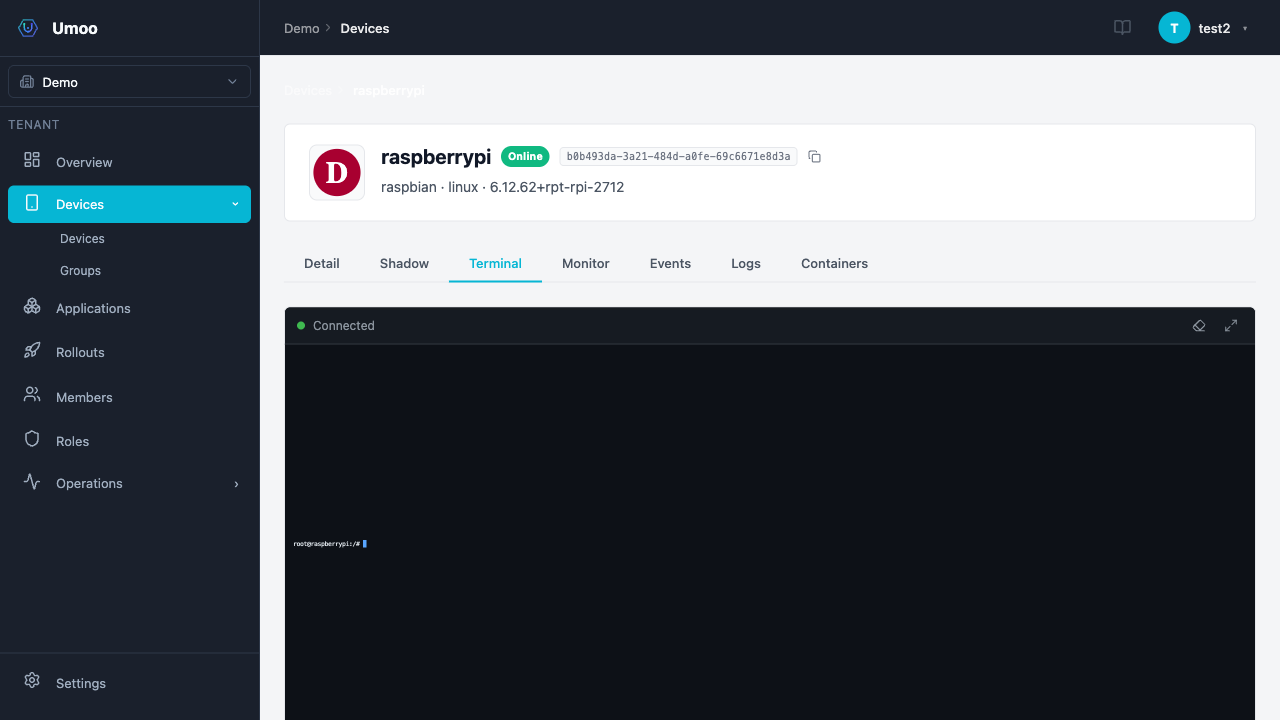This screenshot has width=1280, height=720.
Task: Collapse the Devices sidebar section
Action: [x=235, y=204]
